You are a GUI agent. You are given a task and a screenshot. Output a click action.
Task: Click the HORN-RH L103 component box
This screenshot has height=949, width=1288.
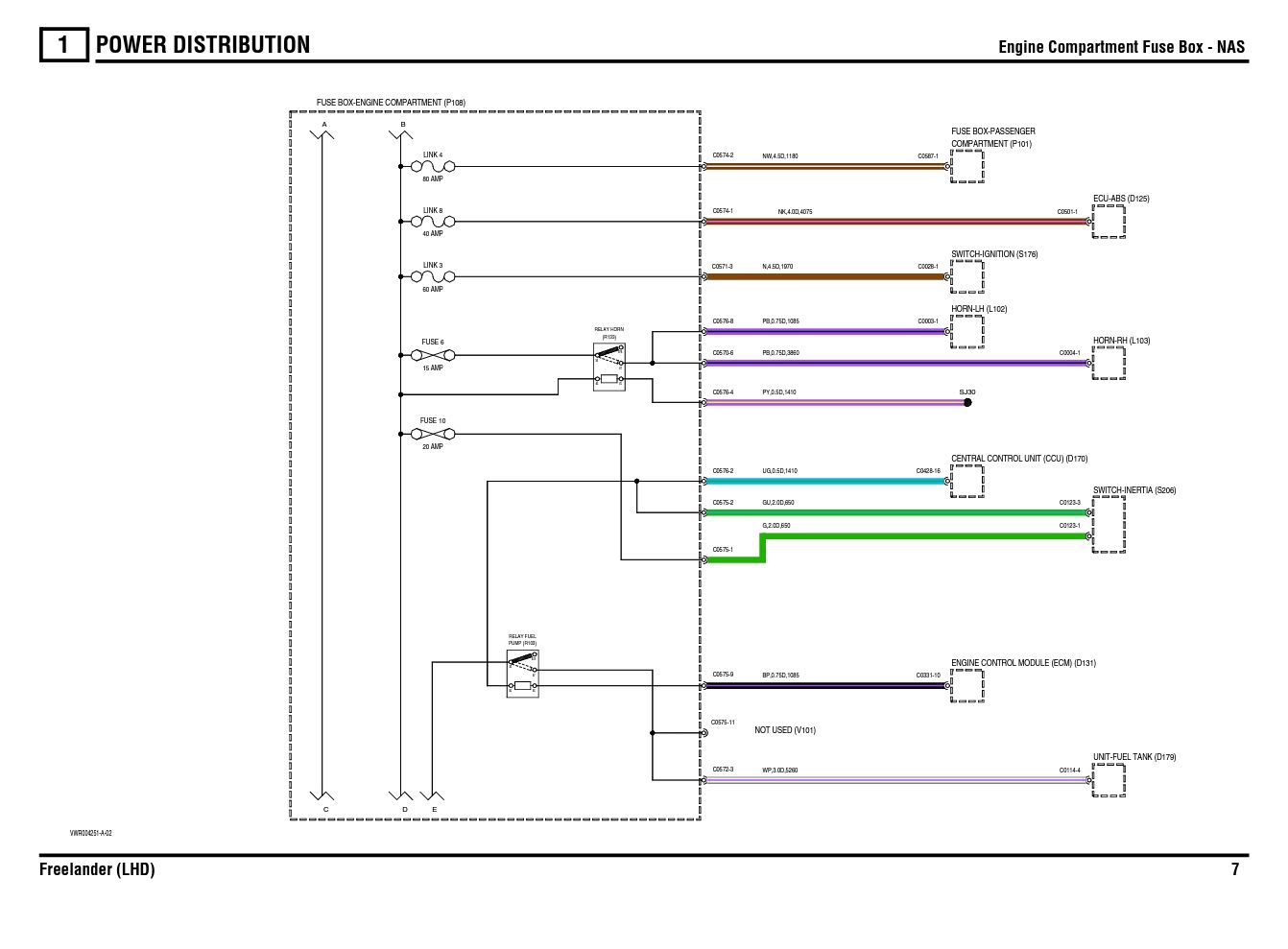(1109, 364)
